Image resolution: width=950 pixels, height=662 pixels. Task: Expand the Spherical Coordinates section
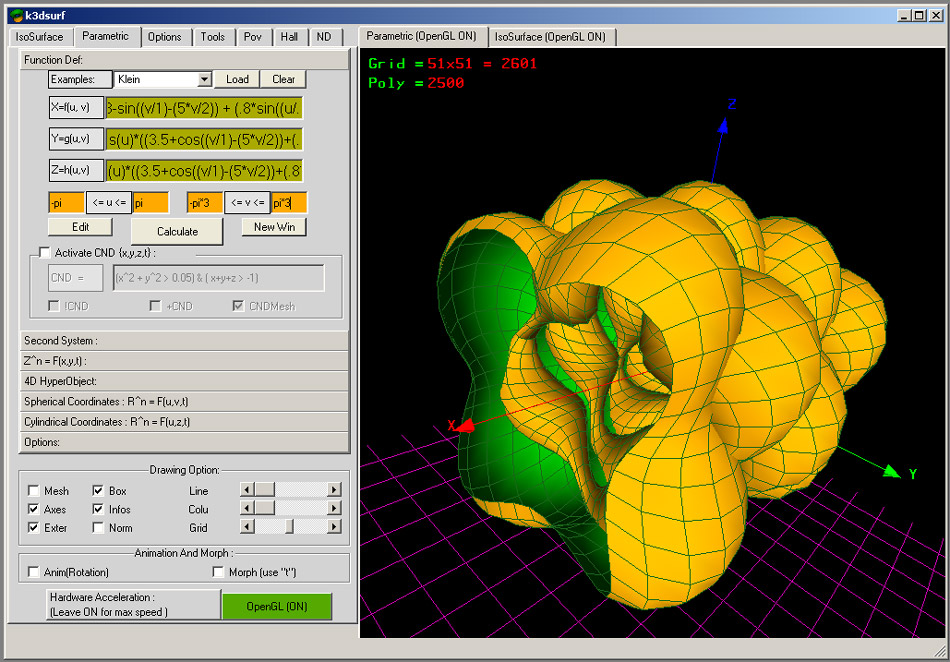click(x=184, y=402)
